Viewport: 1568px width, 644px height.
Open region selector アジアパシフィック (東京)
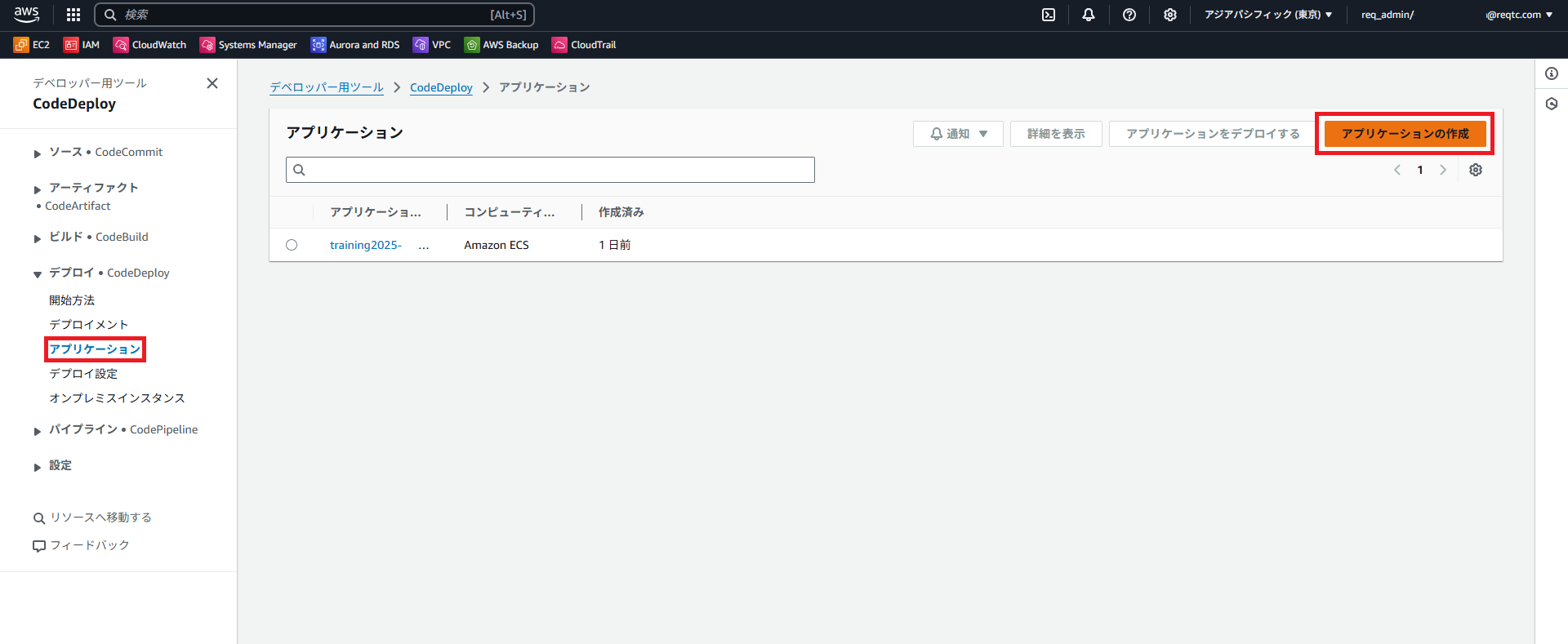(1268, 15)
